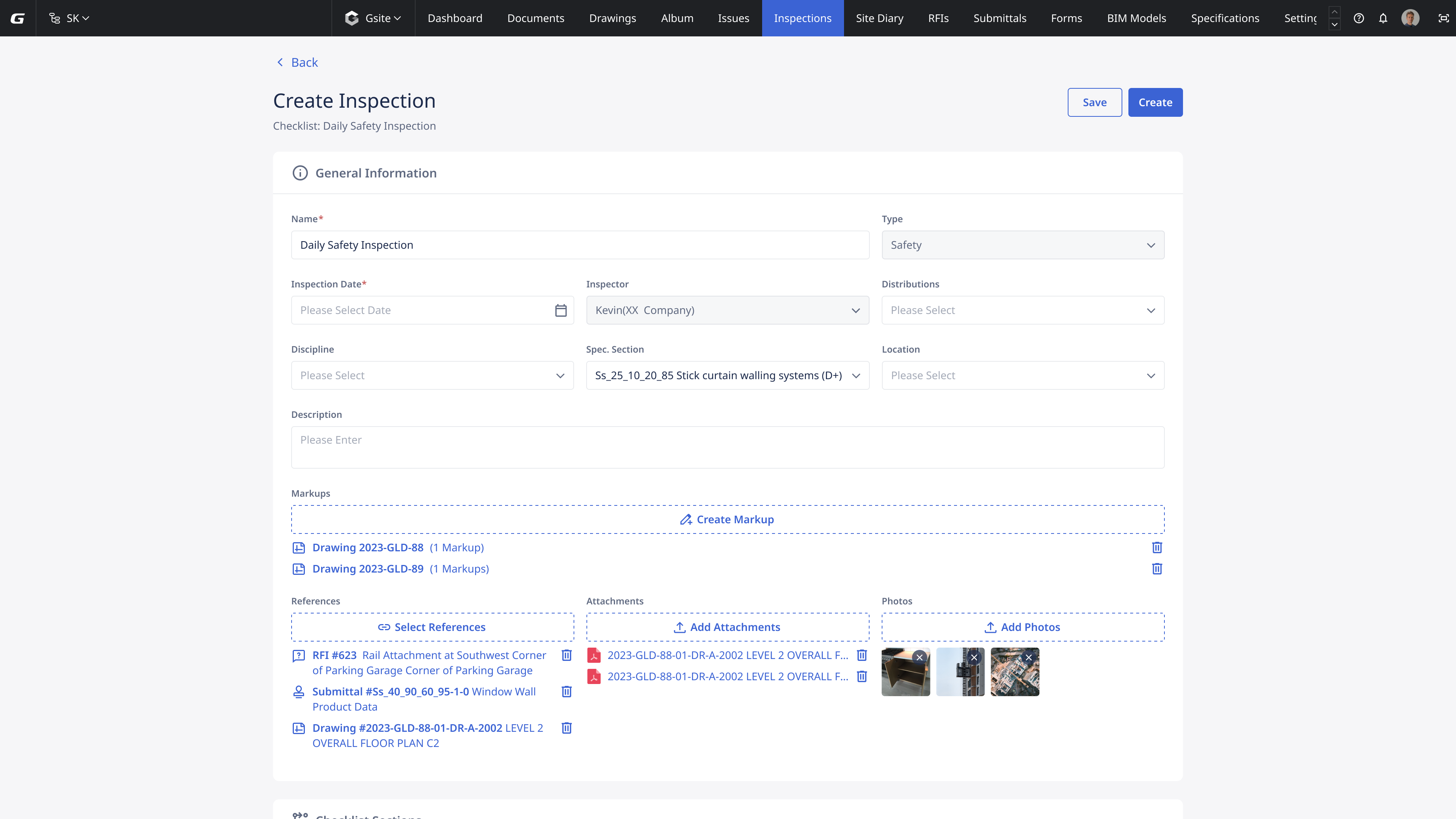Go to the Site Diary tab
Viewport: 1456px width, 819px height.
tap(879, 18)
